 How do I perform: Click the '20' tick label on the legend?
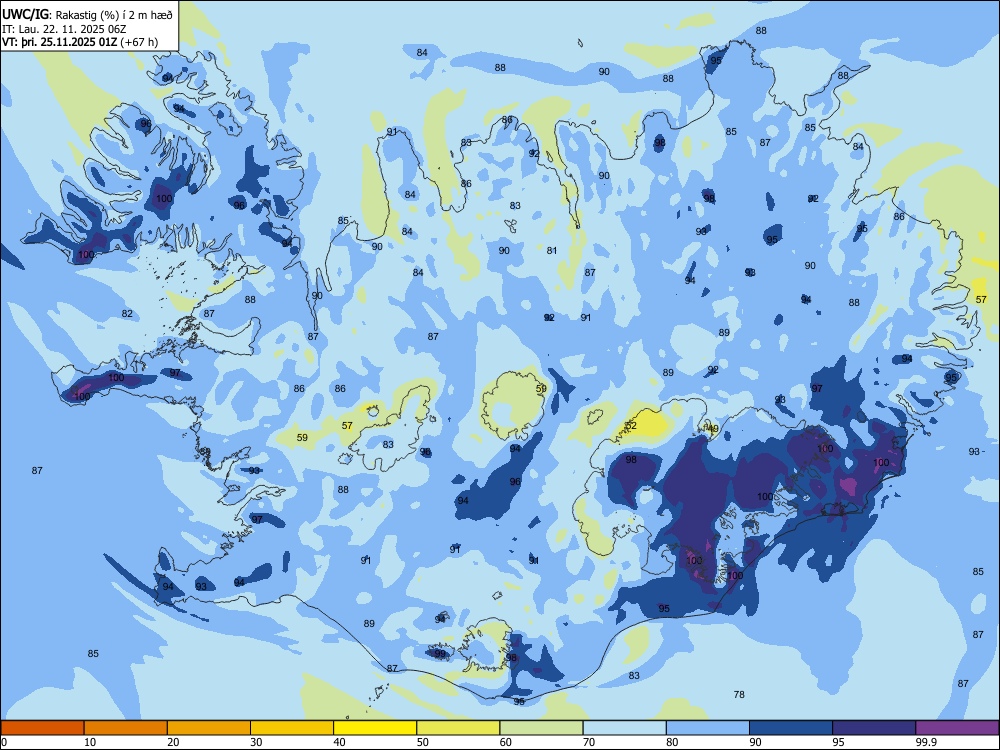point(173,742)
